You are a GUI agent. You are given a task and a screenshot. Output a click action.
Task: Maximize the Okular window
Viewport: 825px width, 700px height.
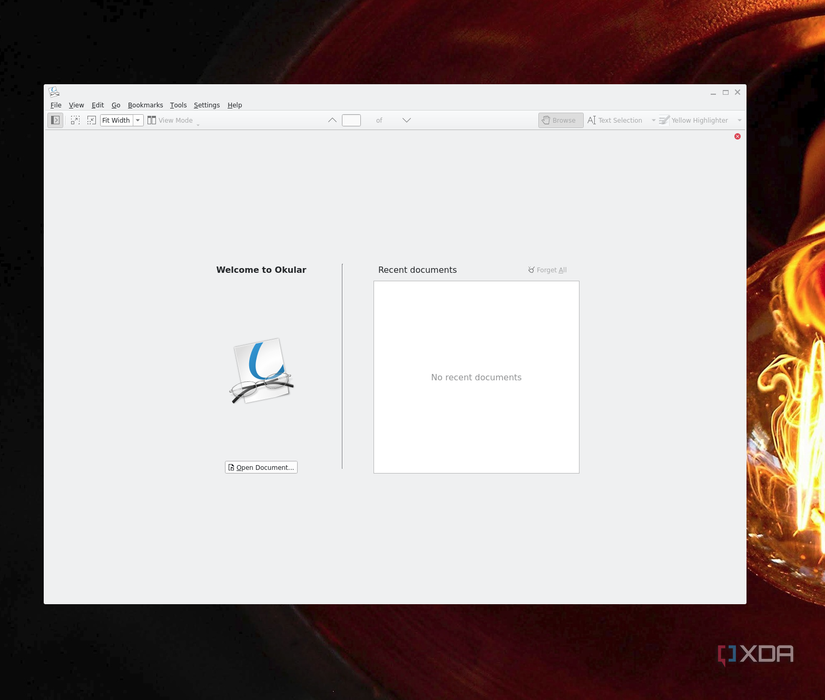726,93
